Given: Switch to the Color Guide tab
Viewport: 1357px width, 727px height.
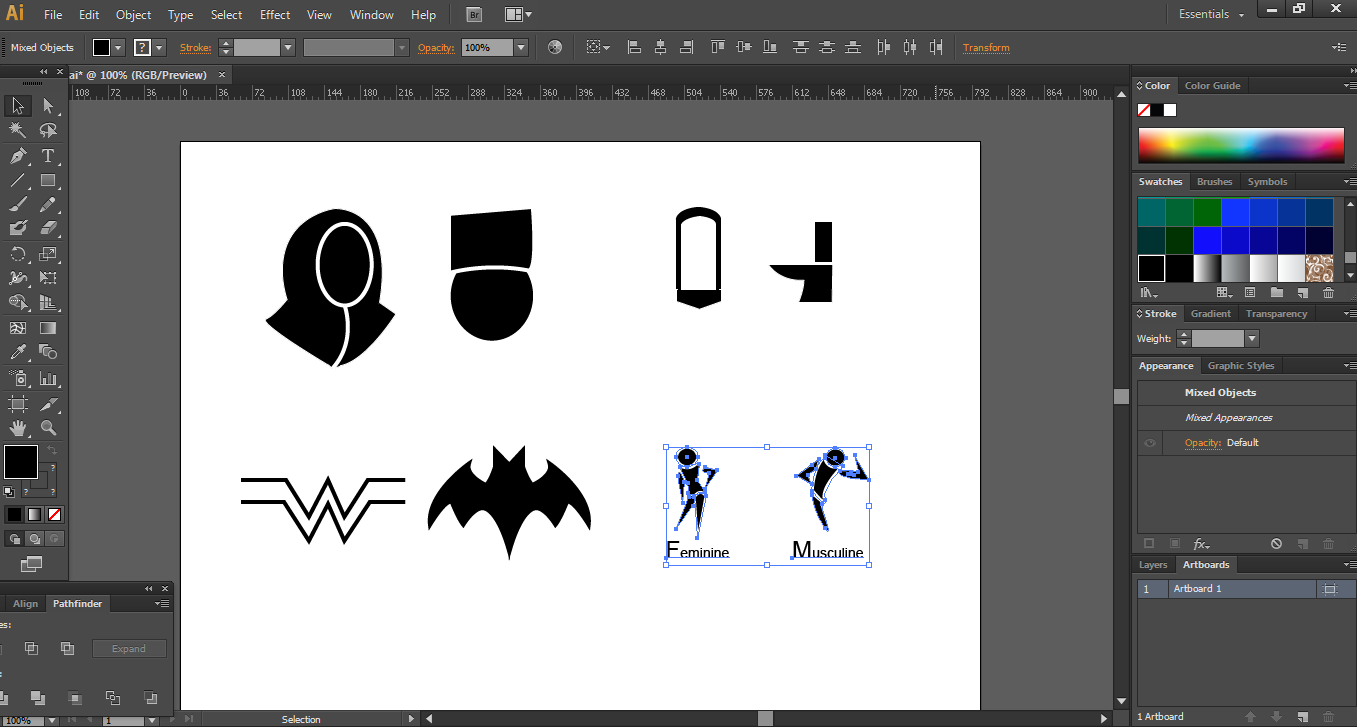Looking at the screenshot, I should pyautogui.click(x=1212, y=86).
